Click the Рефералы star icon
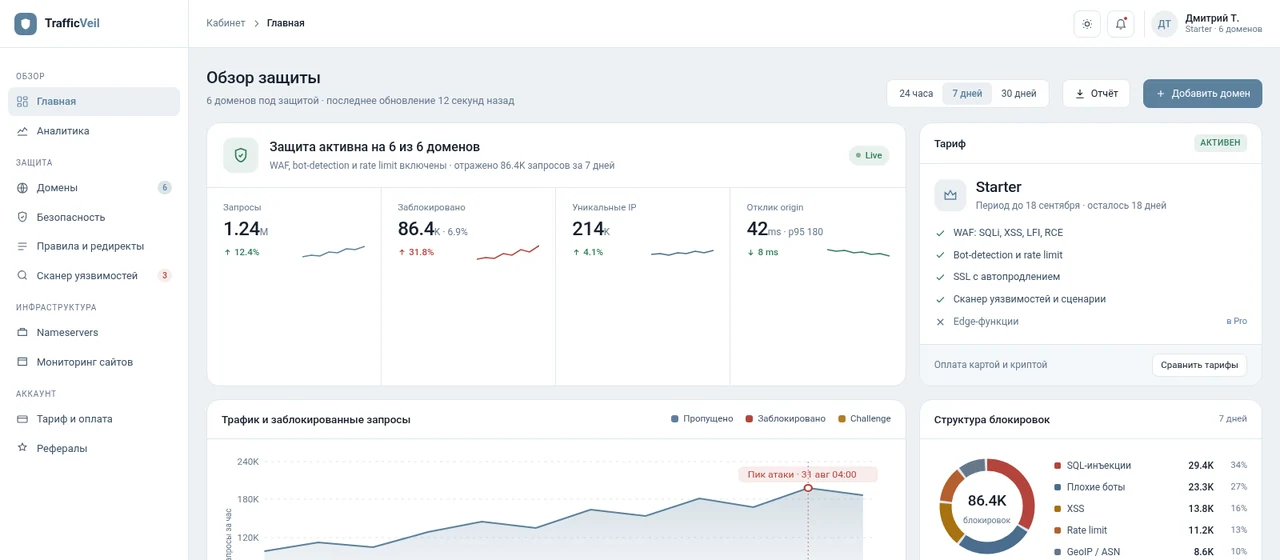This screenshot has height=560, width=1280. 22,448
